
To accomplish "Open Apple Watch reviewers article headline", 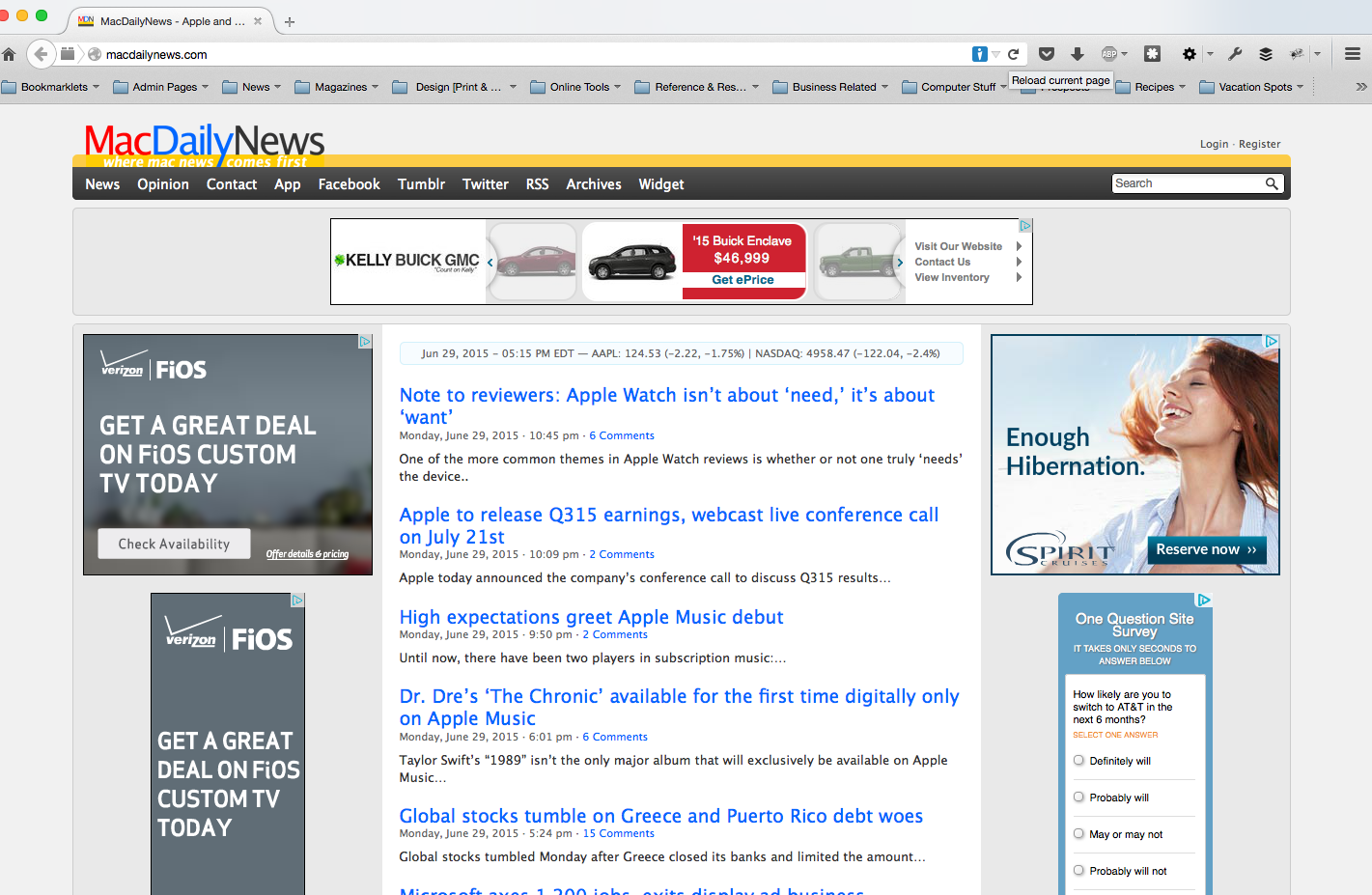I will click(667, 406).
